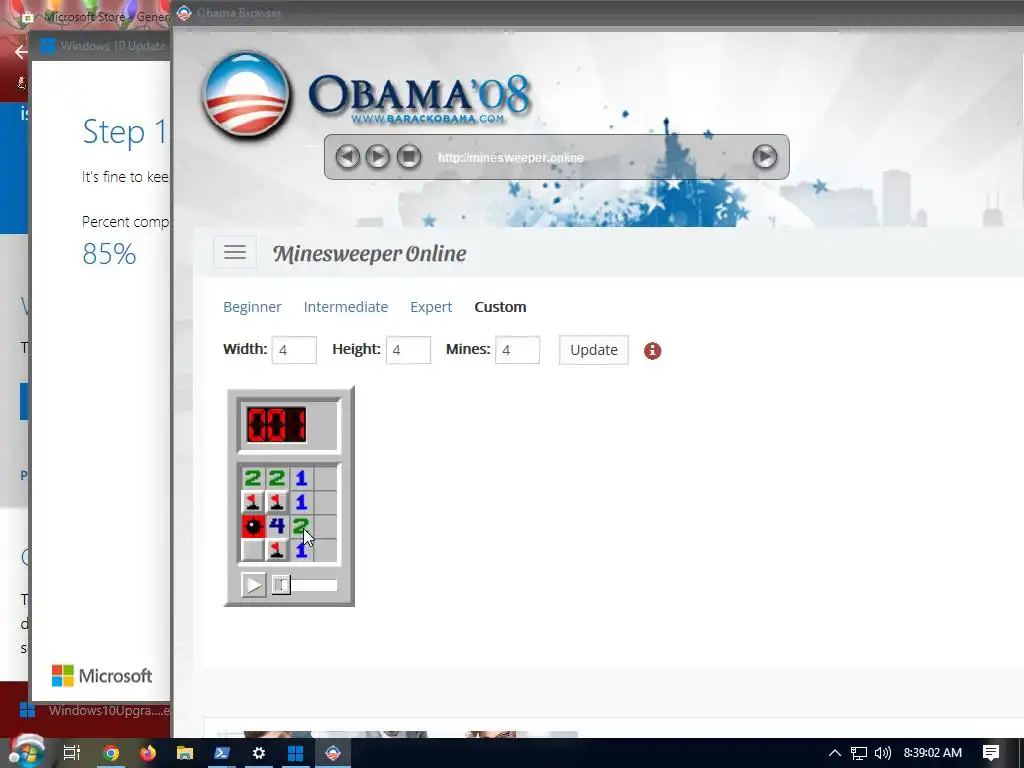Open PowerShell from the taskbar

click(222, 753)
